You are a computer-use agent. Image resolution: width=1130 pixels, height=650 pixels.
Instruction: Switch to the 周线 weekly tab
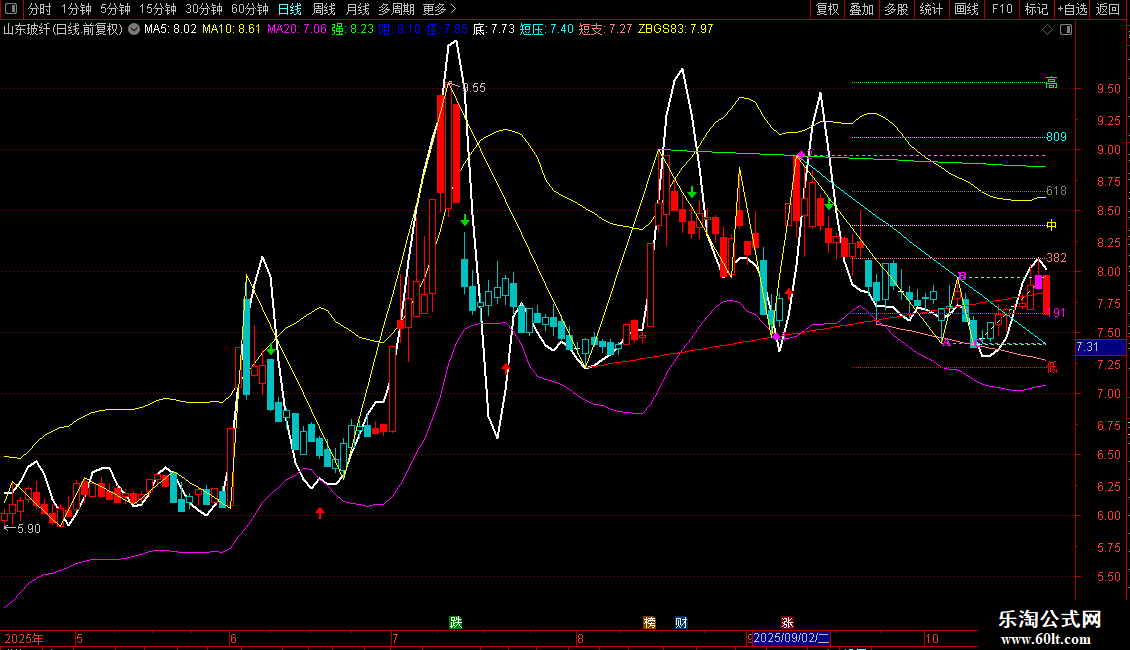click(324, 10)
